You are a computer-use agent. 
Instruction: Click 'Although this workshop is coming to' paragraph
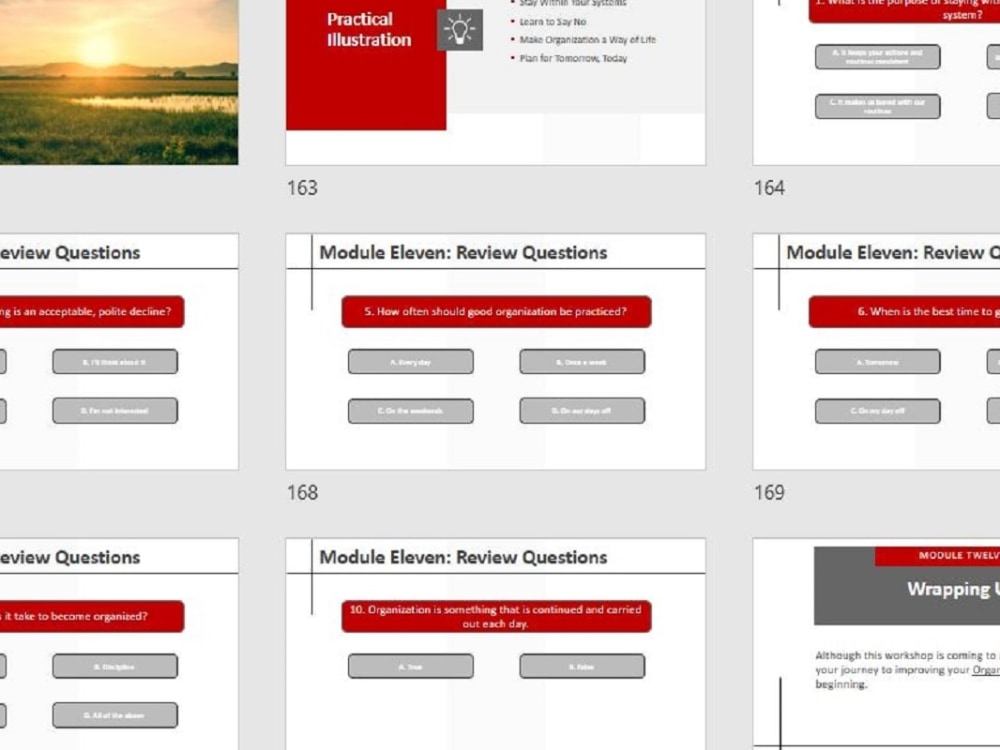pyautogui.click(x=907, y=670)
